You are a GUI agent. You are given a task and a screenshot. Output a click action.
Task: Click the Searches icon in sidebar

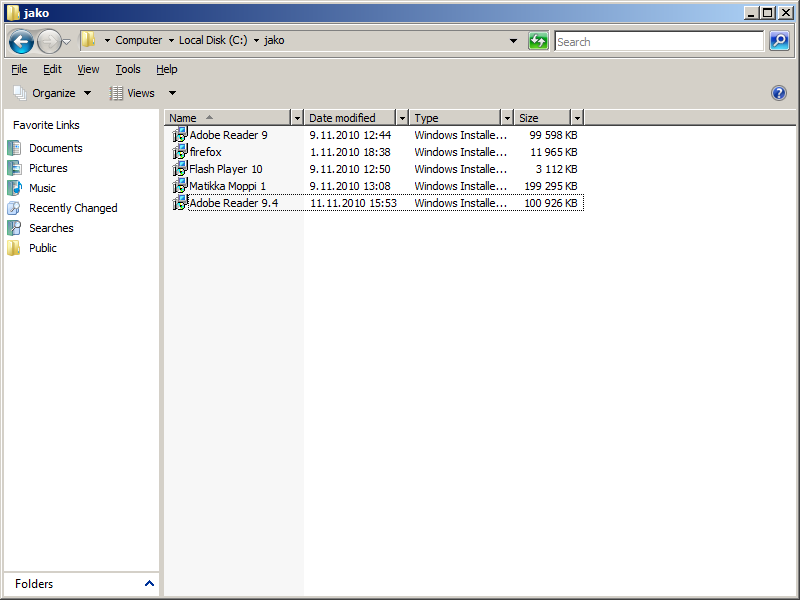pos(14,228)
